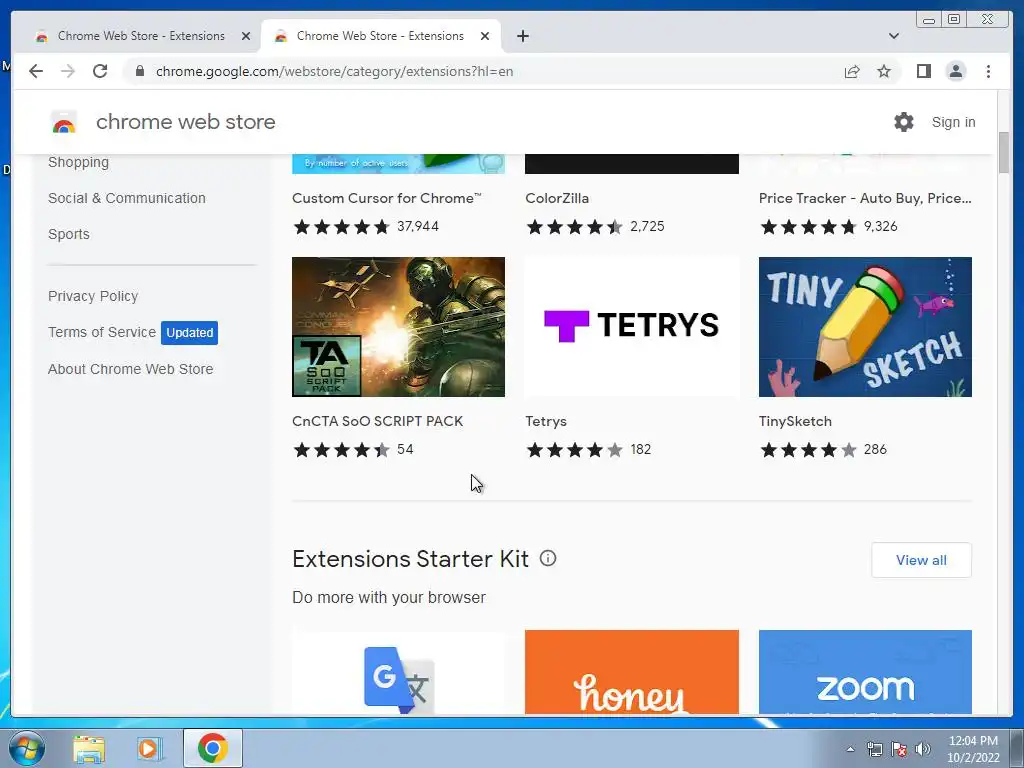Image resolution: width=1024 pixels, height=768 pixels.
Task: Open the taskbar clock and date
Action: pyautogui.click(x=973, y=749)
